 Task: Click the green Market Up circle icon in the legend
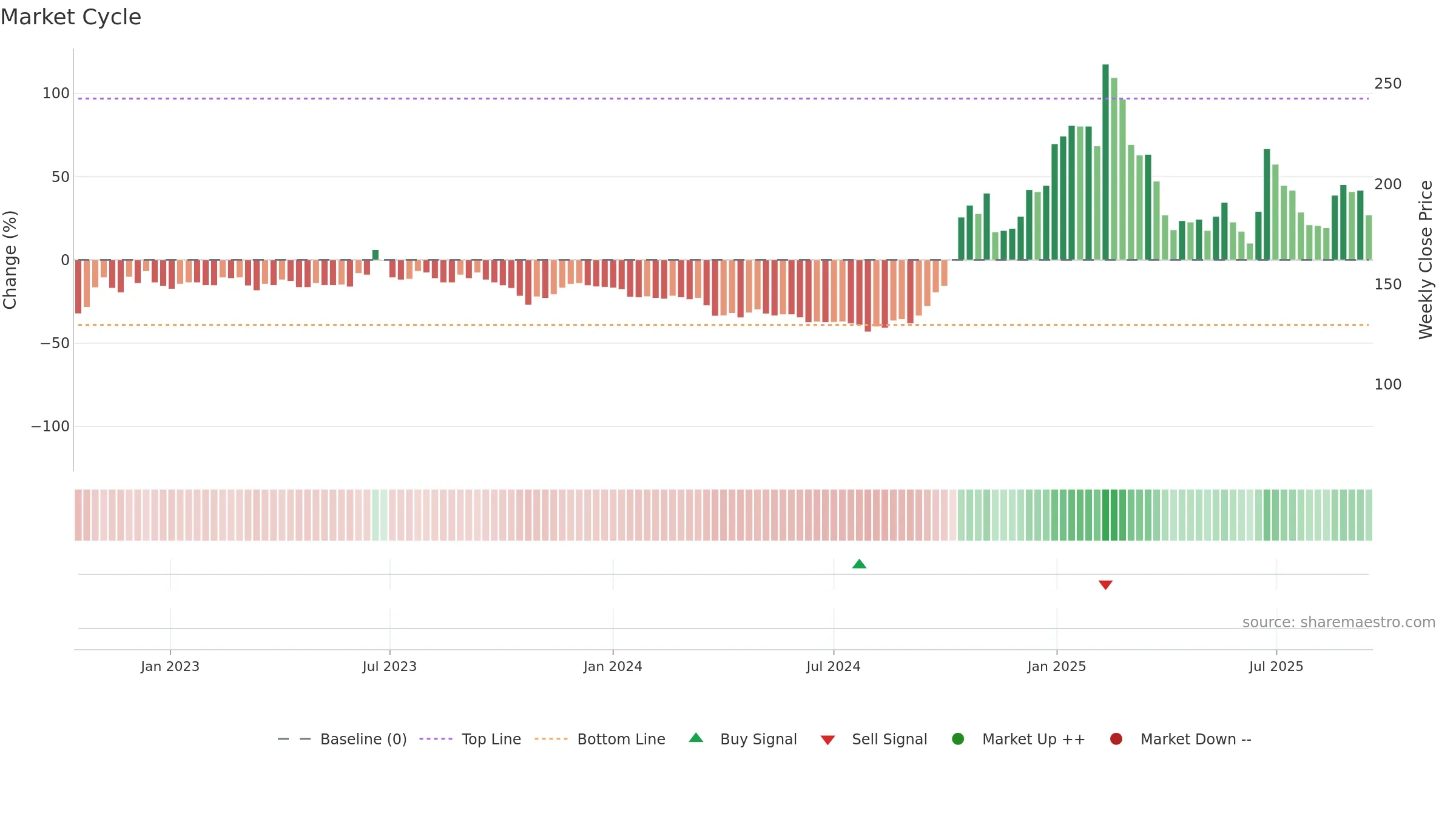[958, 739]
